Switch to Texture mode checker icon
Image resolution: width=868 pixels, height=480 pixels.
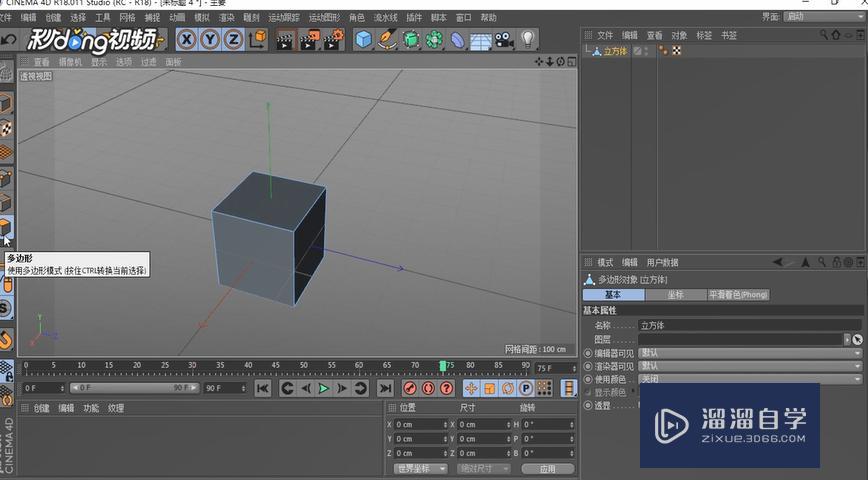6,128
